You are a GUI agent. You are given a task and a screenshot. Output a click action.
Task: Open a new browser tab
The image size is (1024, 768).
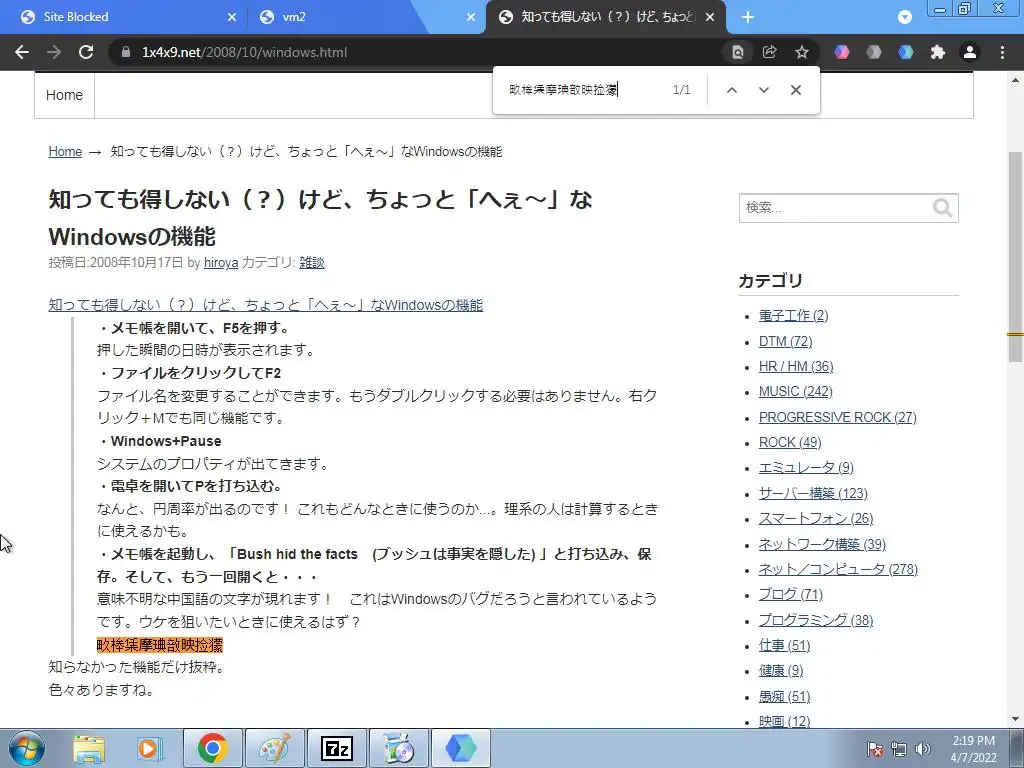(748, 17)
